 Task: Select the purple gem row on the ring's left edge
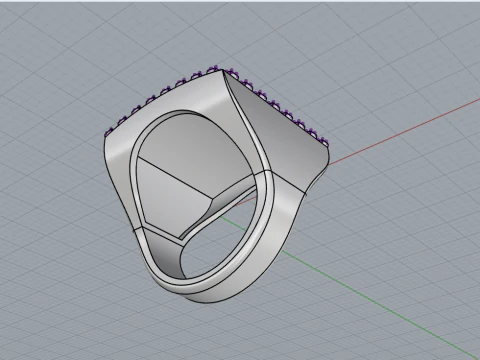click(162, 100)
